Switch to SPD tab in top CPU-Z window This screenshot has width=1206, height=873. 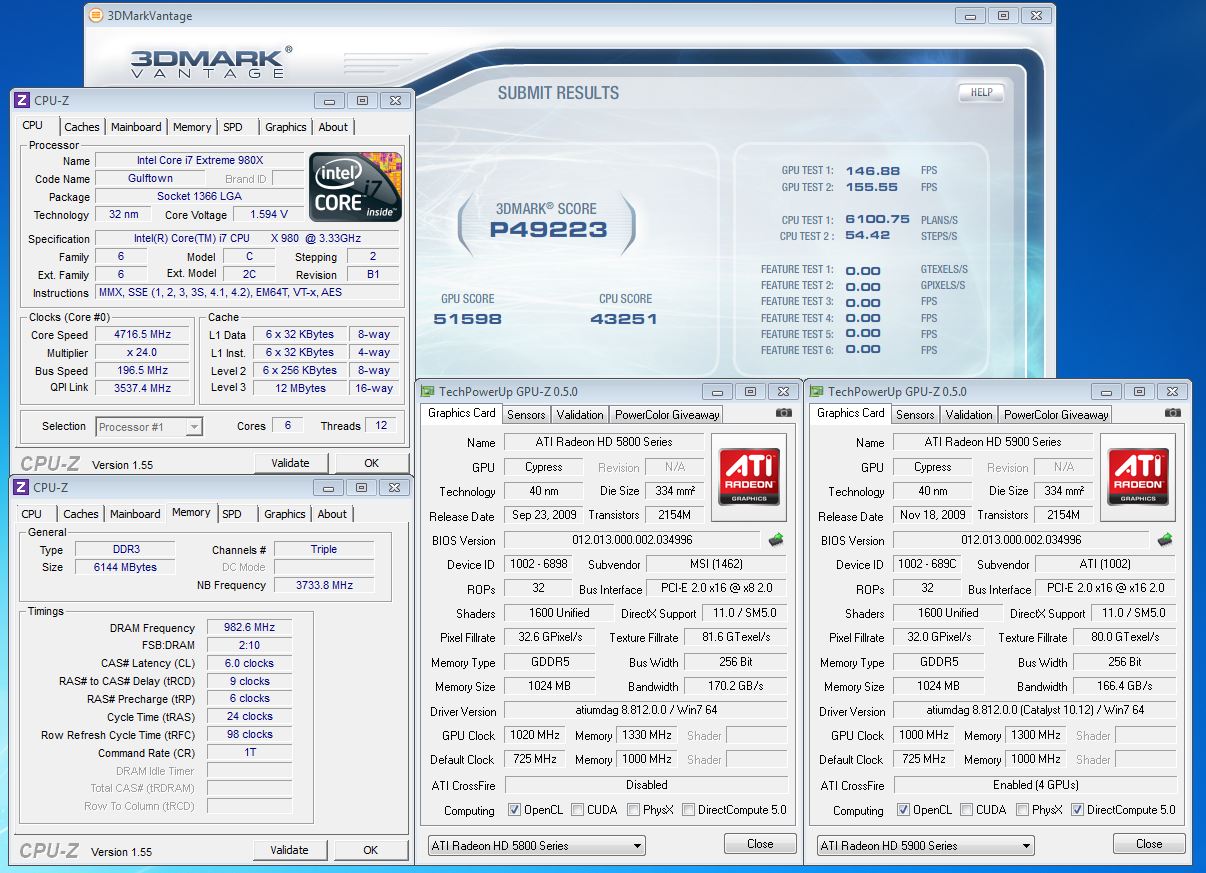[233, 127]
